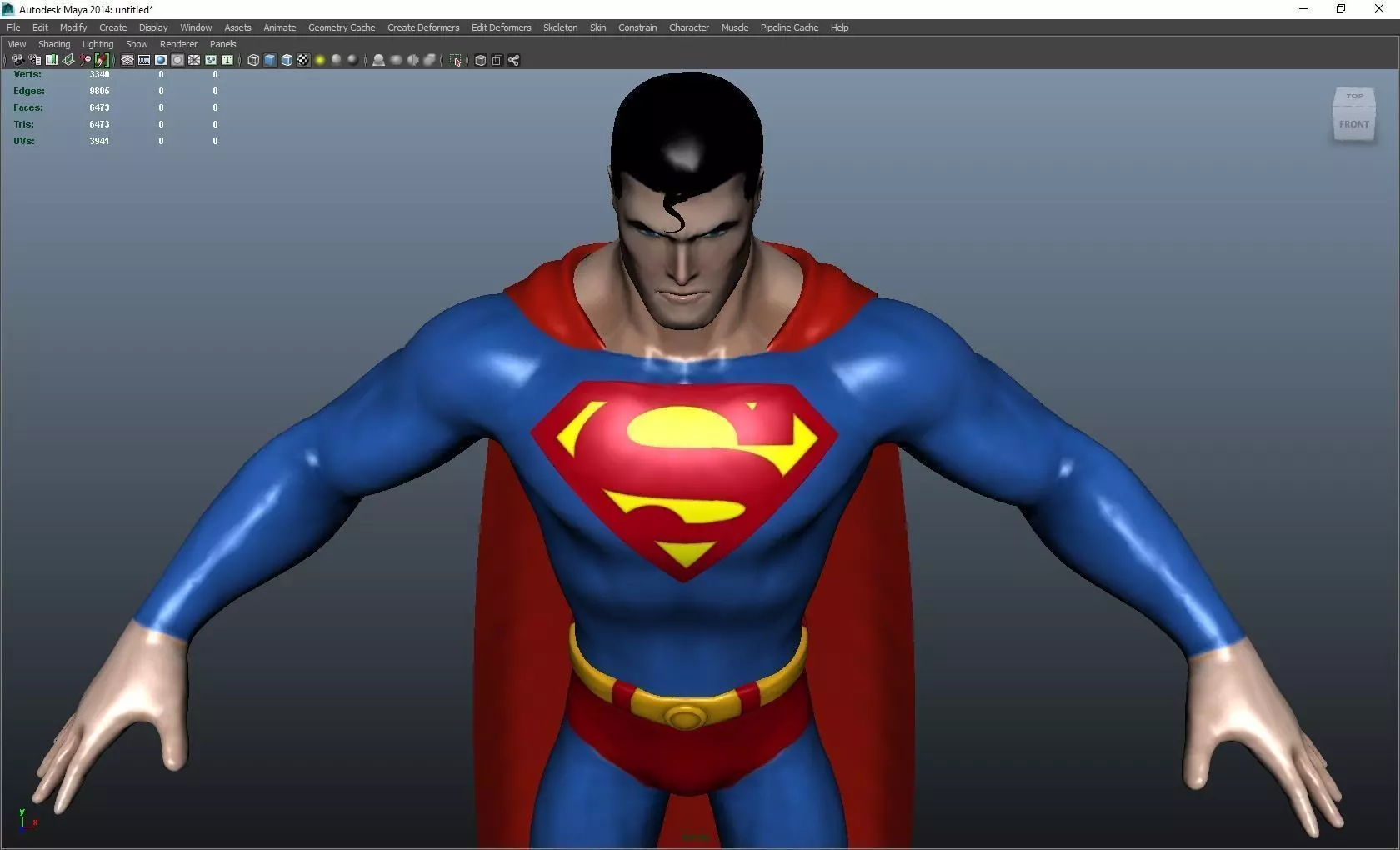Toggle Textured display checker icon

click(x=303, y=60)
